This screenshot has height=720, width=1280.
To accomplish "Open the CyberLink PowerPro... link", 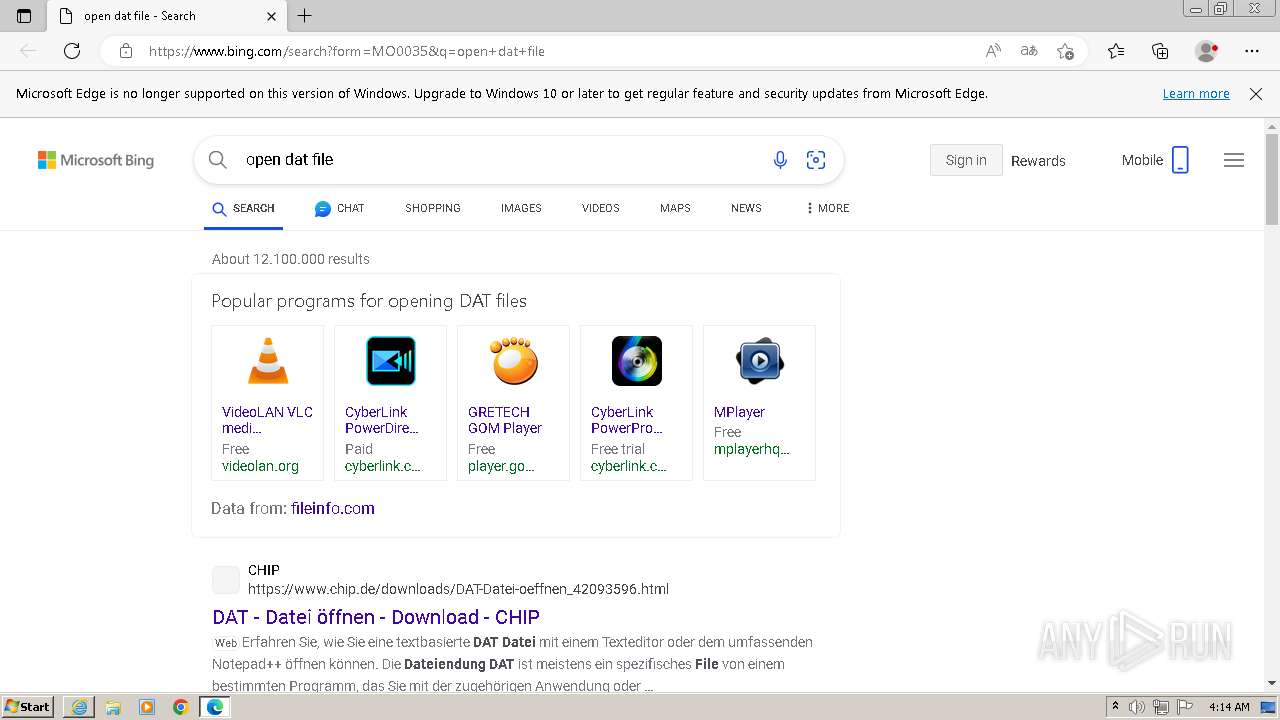I will (x=627, y=420).
